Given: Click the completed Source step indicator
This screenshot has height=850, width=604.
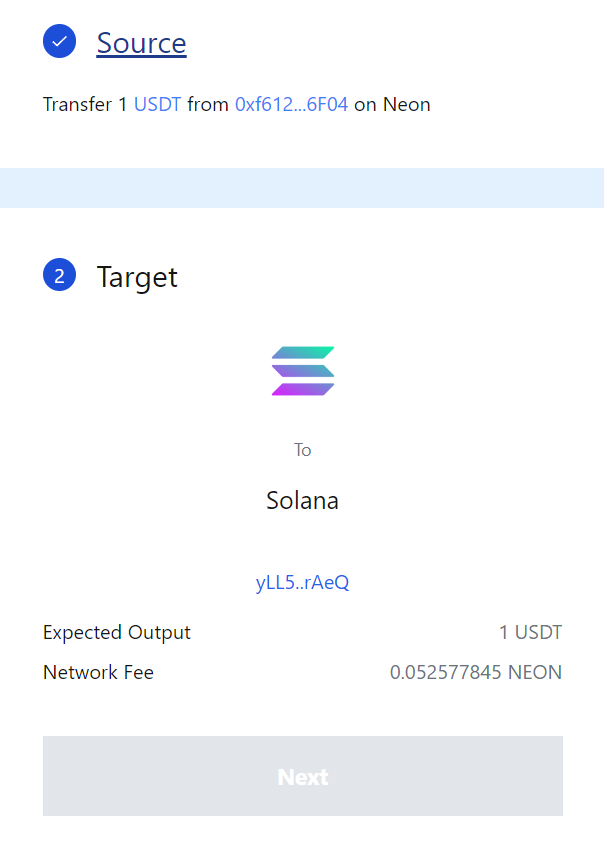Looking at the screenshot, I should click(60, 42).
